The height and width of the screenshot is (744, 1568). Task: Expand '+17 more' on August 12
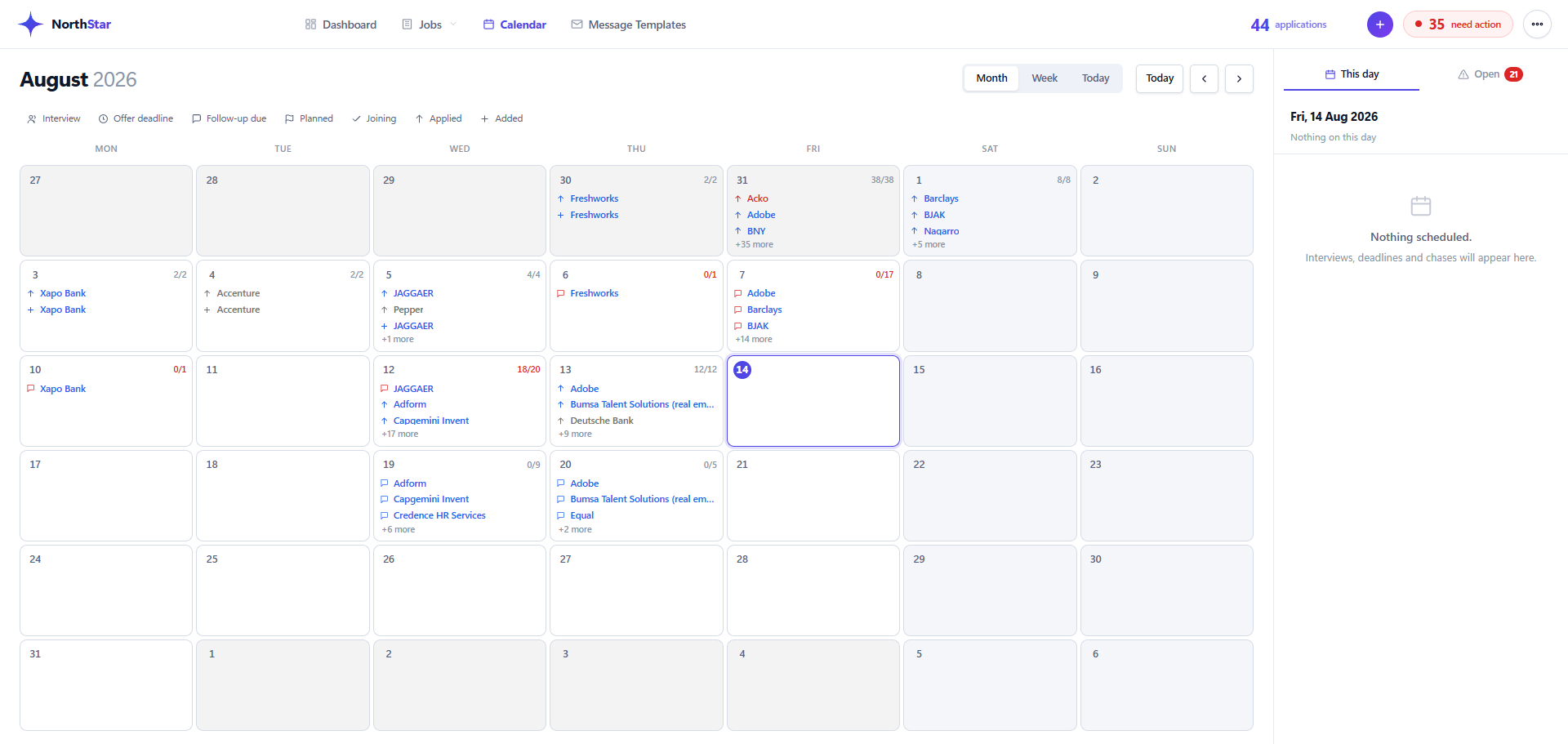(399, 434)
